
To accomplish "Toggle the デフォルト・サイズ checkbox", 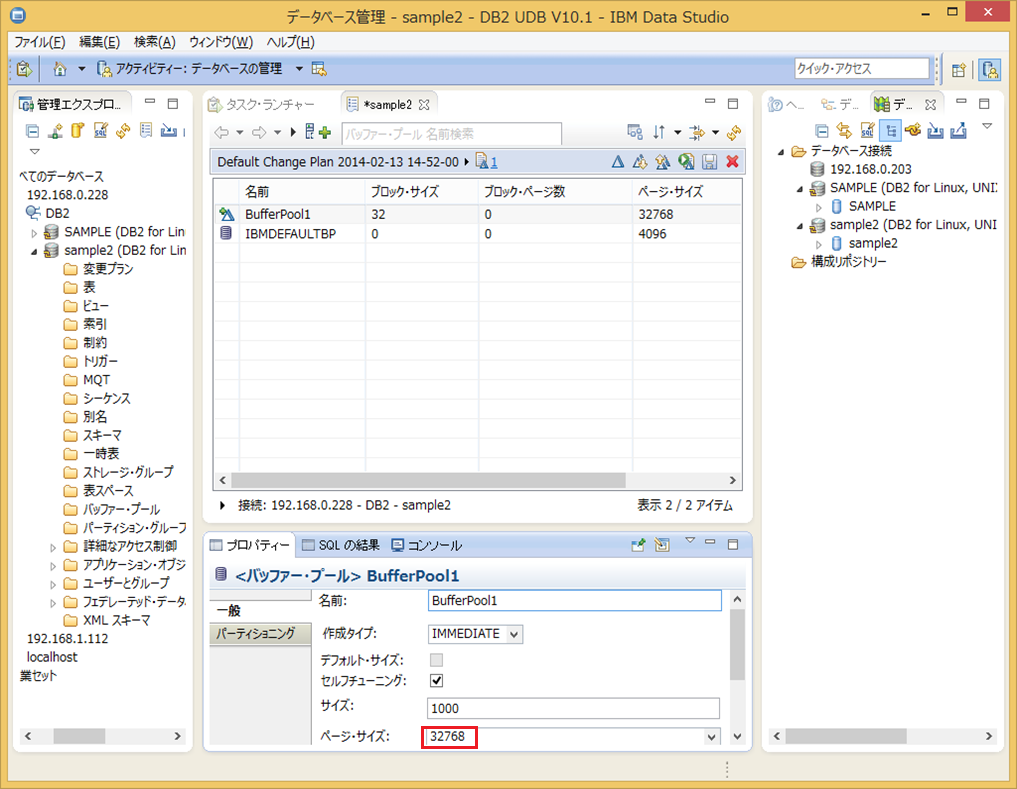I will 436,660.
